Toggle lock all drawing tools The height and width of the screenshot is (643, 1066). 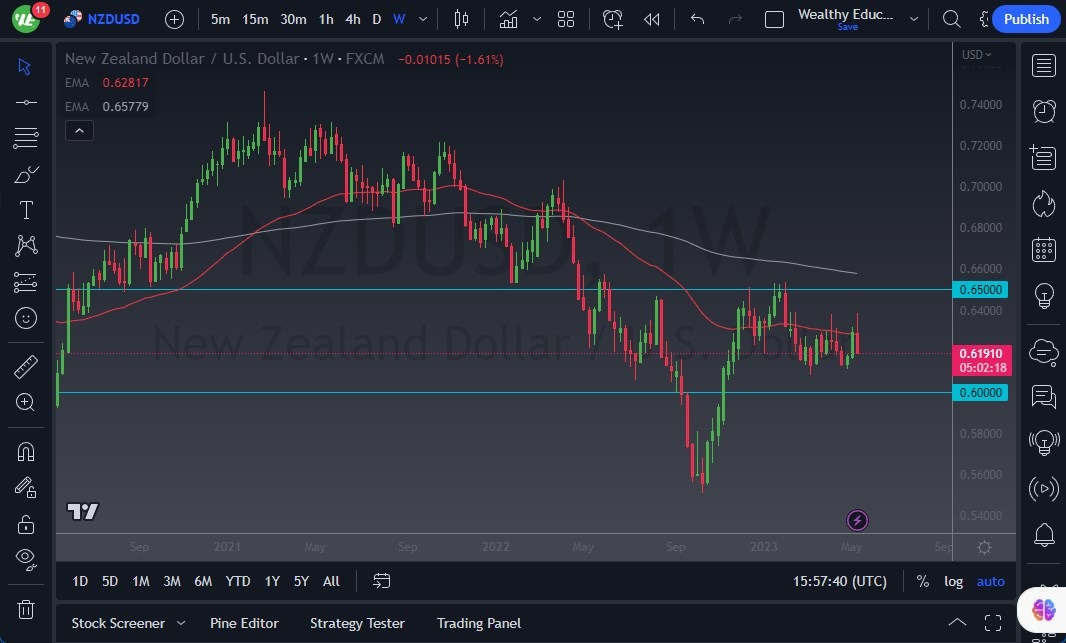(x=26, y=523)
